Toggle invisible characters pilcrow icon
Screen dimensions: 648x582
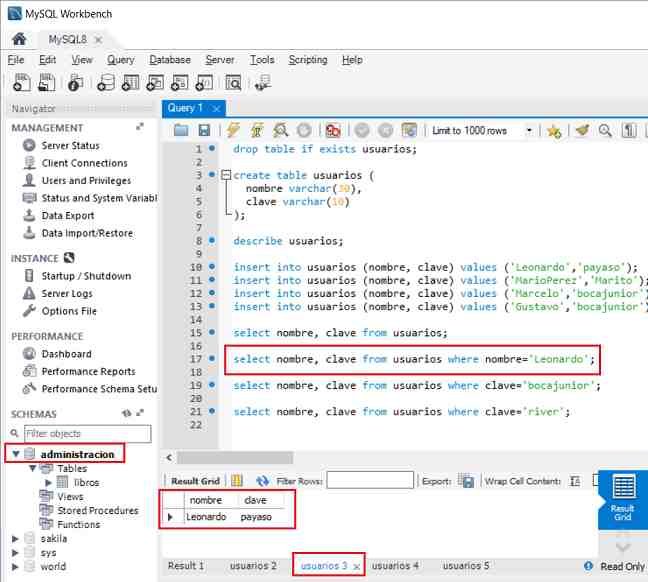point(629,131)
